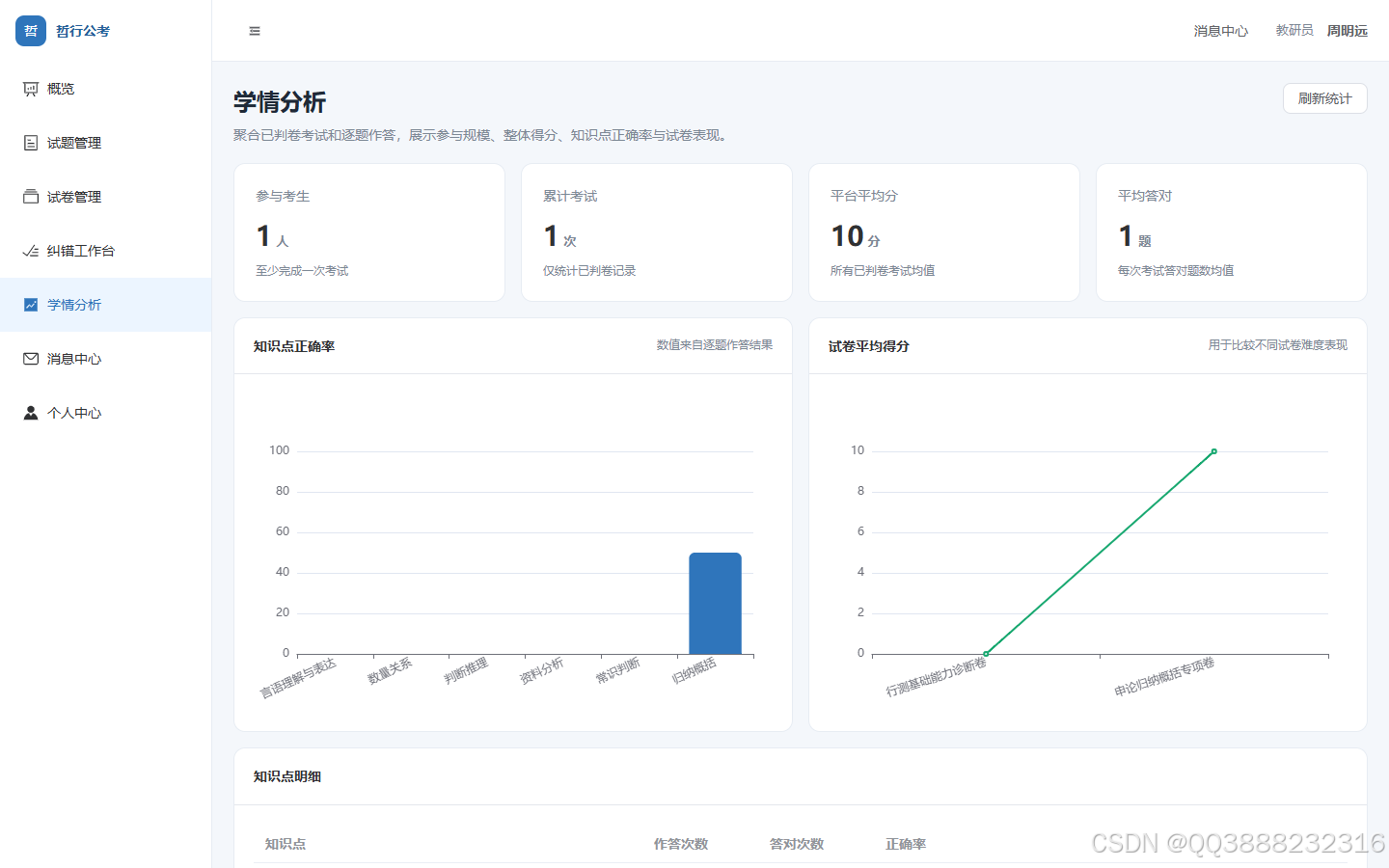Open 概览 from the sidebar menu

(x=106, y=89)
